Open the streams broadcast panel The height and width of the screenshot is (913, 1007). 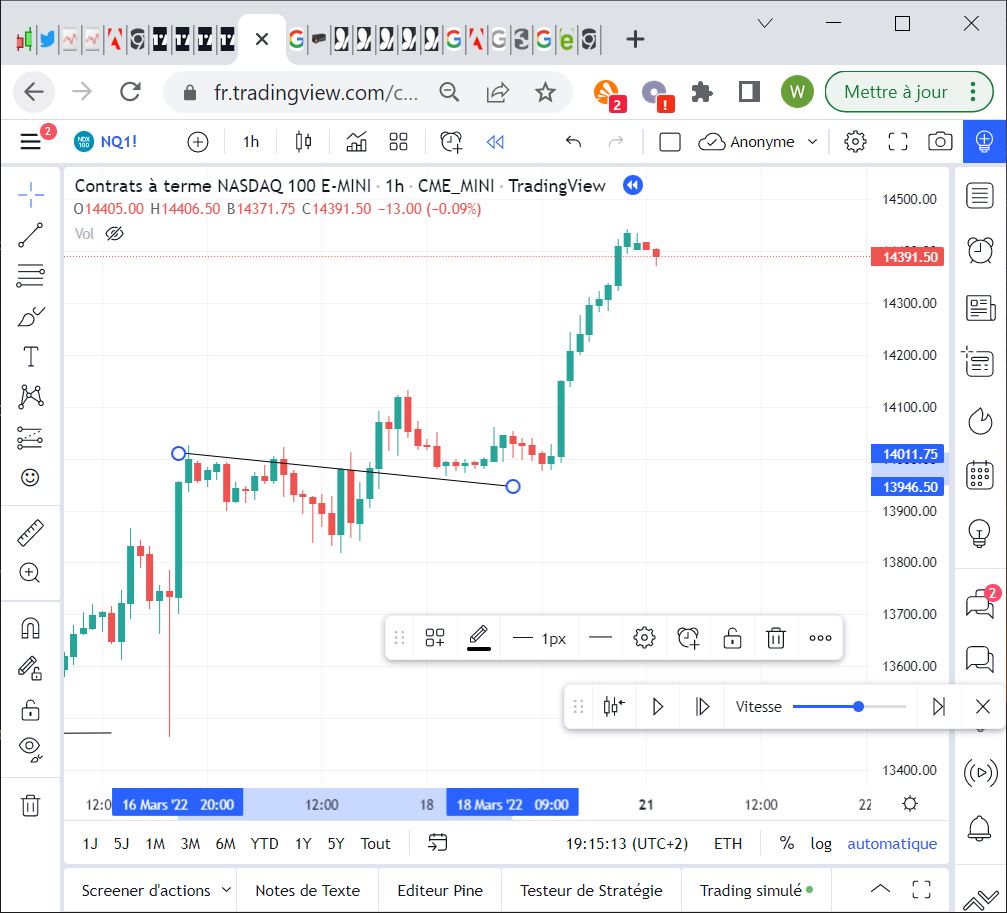click(981, 772)
